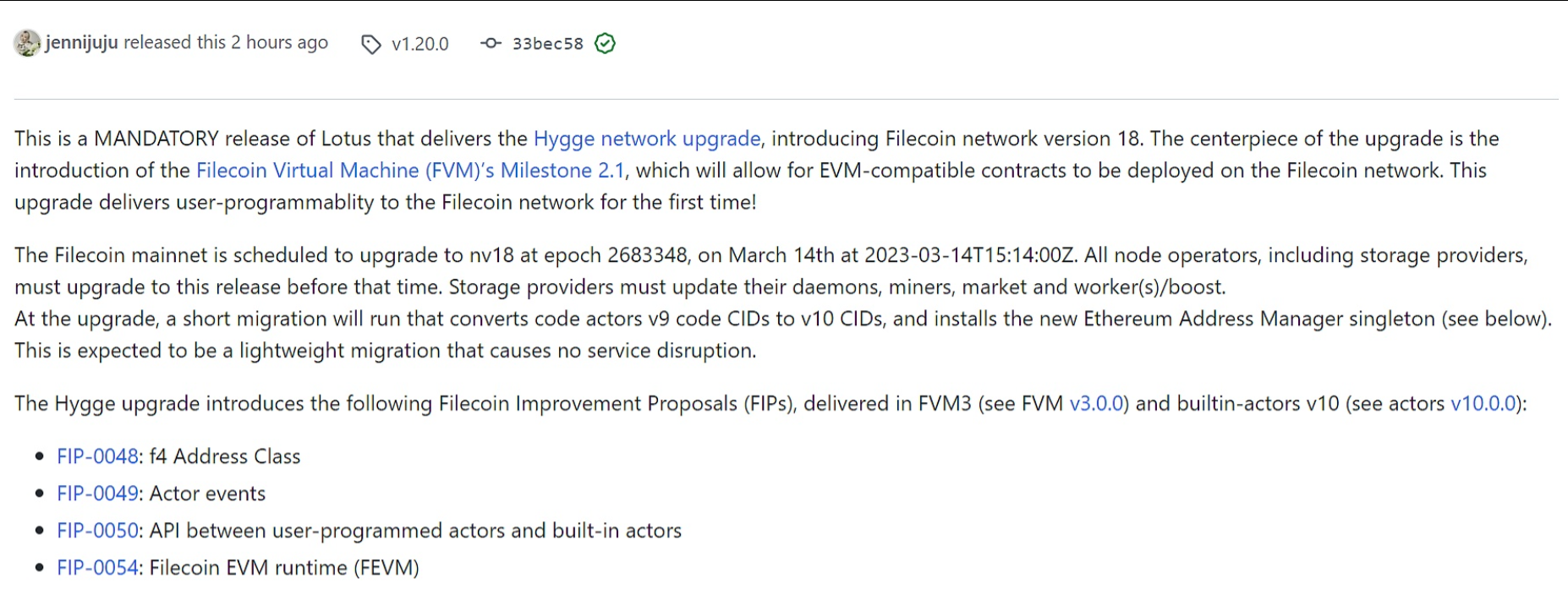This screenshot has height=589, width=1568.
Task: Open the jennijuju username link
Action: 81,43
